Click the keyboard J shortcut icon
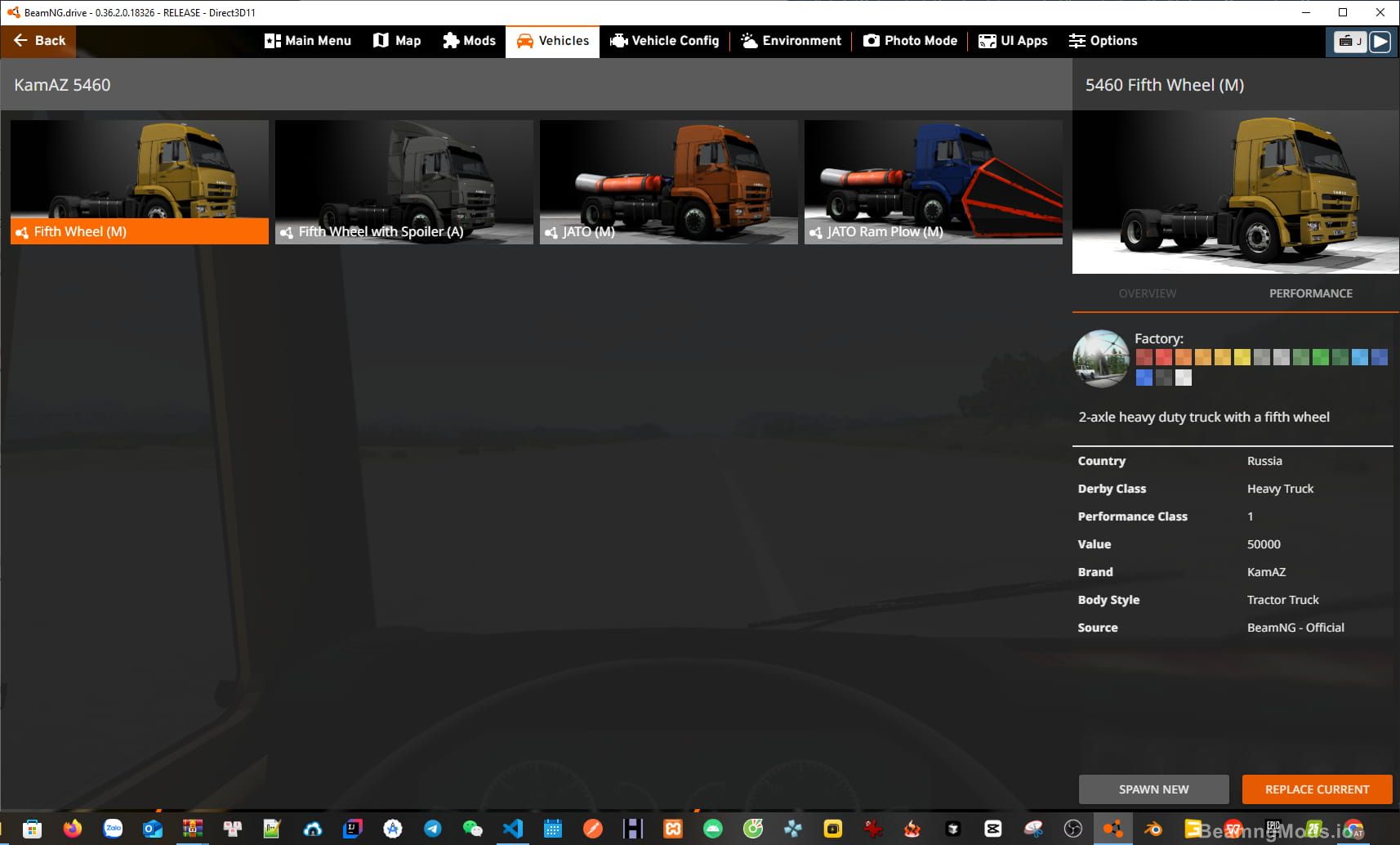 pos(1349,41)
